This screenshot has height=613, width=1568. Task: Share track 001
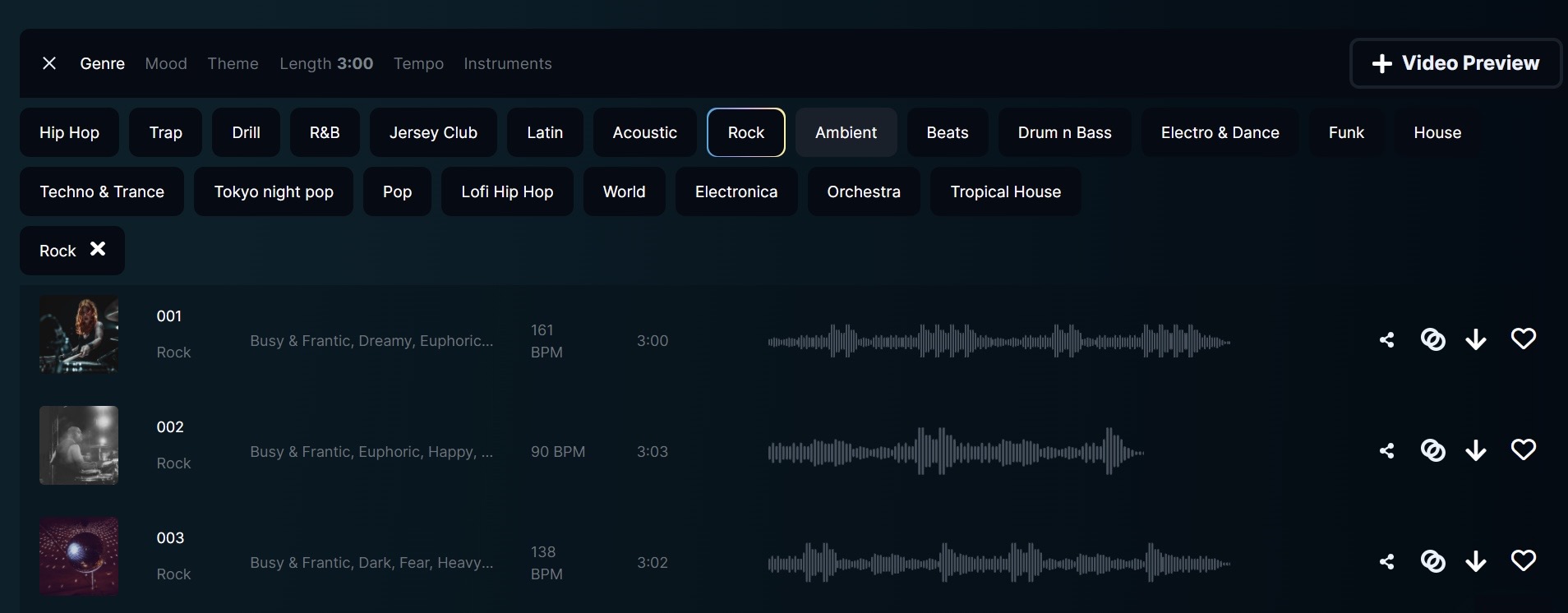[1386, 339]
